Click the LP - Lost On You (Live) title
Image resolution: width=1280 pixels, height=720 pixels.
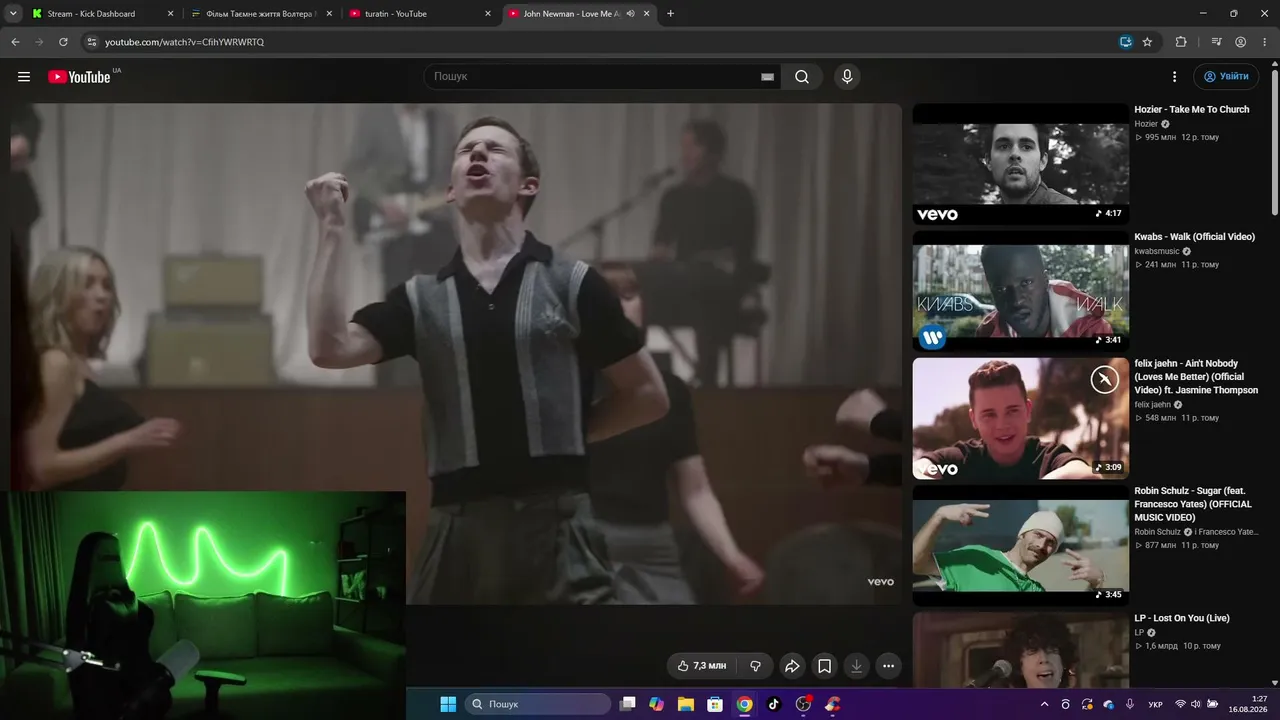click(1182, 618)
